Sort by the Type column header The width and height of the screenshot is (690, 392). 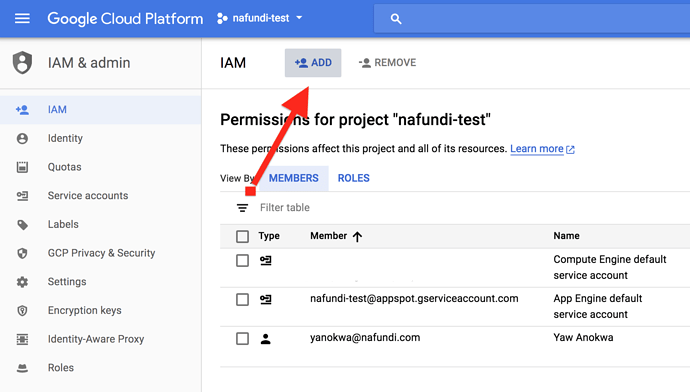click(x=269, y=236)
